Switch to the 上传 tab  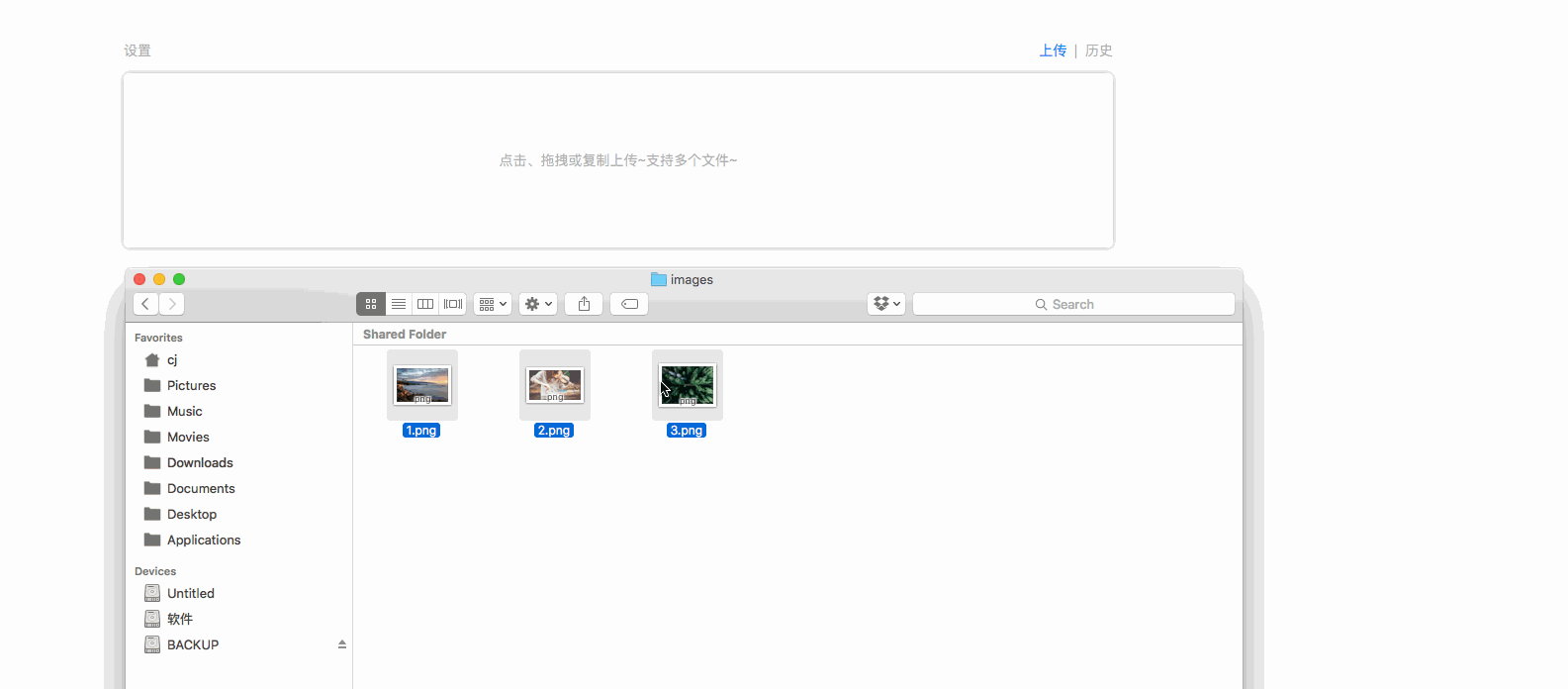pyautogui.click(x=1053, y=50)
